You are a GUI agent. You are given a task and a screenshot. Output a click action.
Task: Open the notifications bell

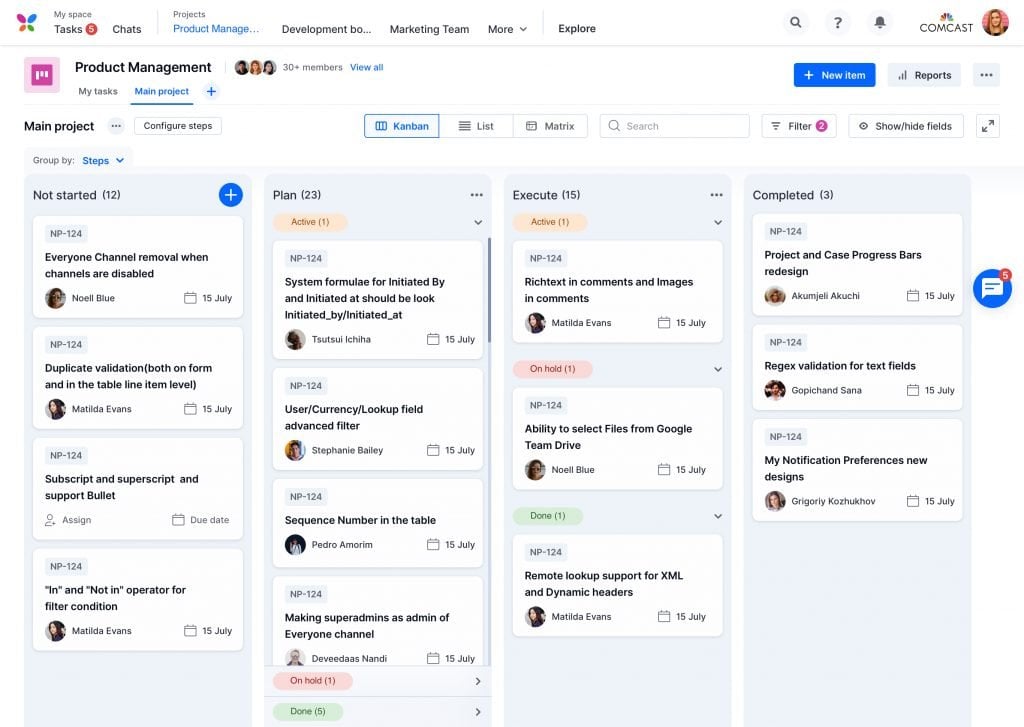coord(880,22)
